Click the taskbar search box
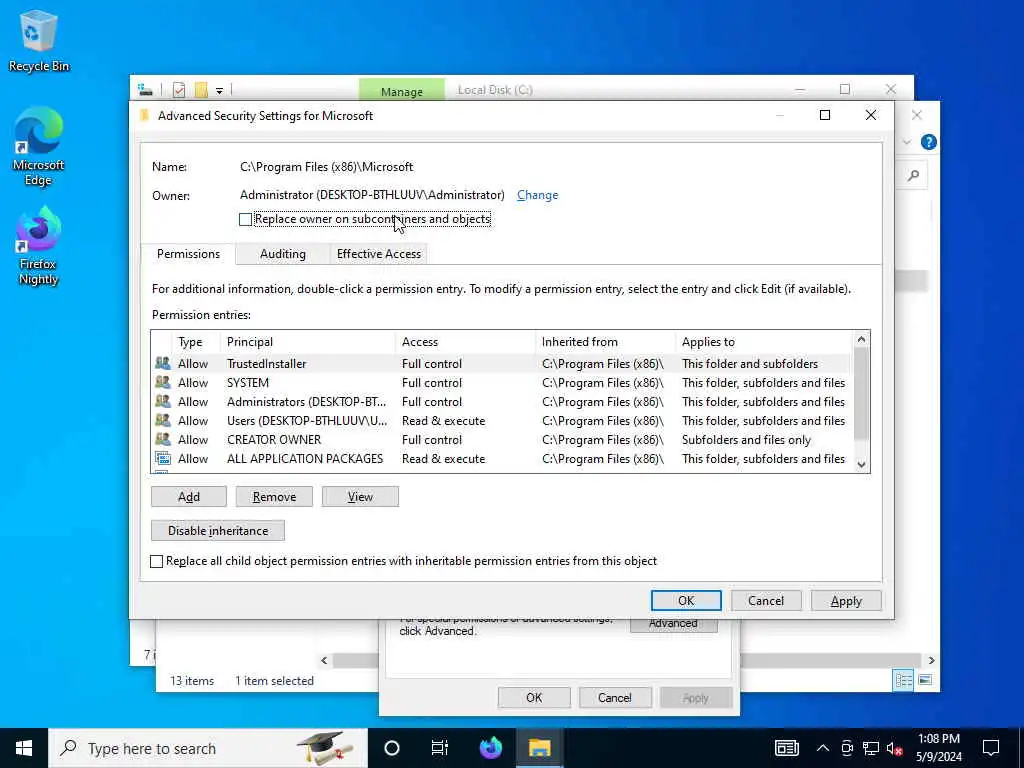The width and height of the screenshot is (1024, 768). click(208, 748)
